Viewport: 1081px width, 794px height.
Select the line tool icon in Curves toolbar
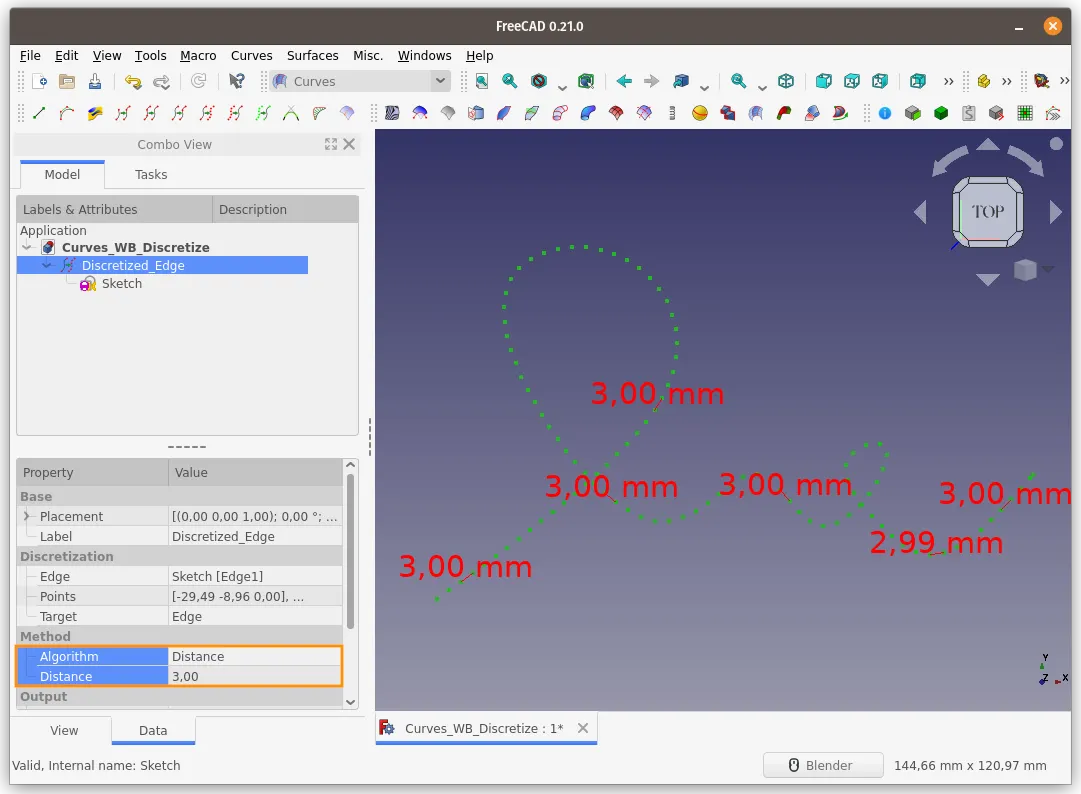click(x=39, y=113)
